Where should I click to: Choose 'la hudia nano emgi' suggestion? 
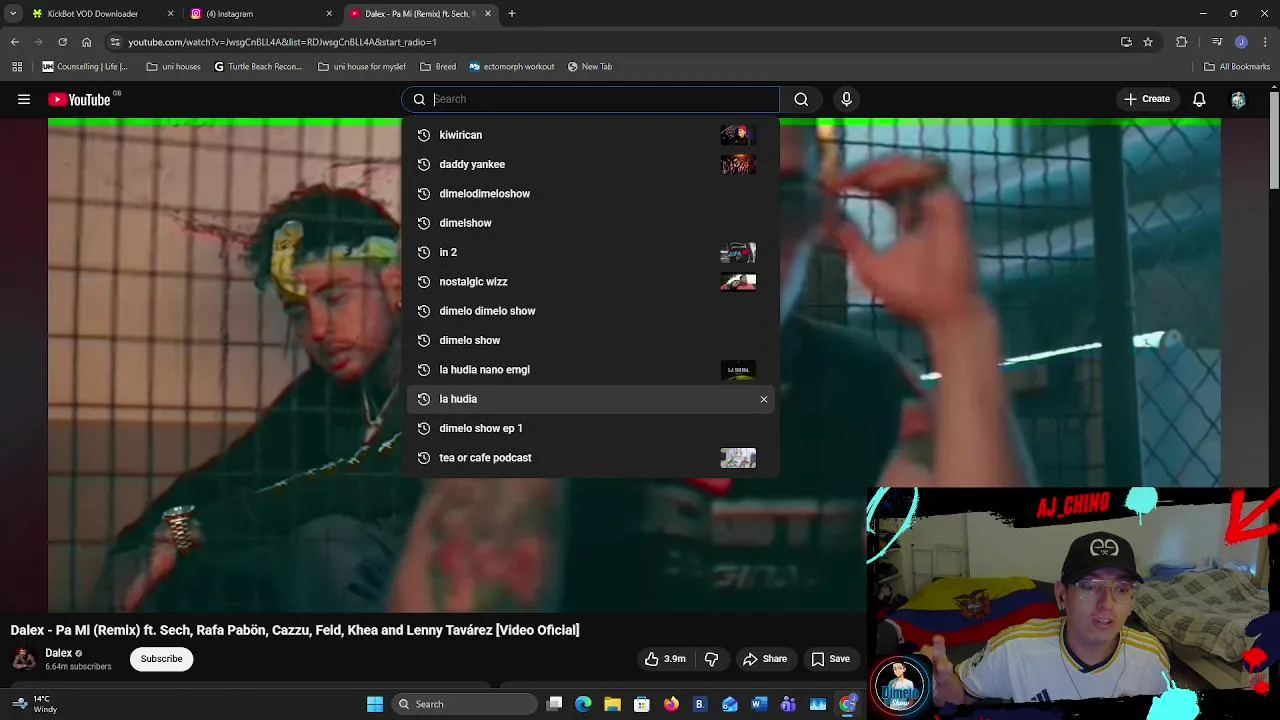tap(591, 369)
